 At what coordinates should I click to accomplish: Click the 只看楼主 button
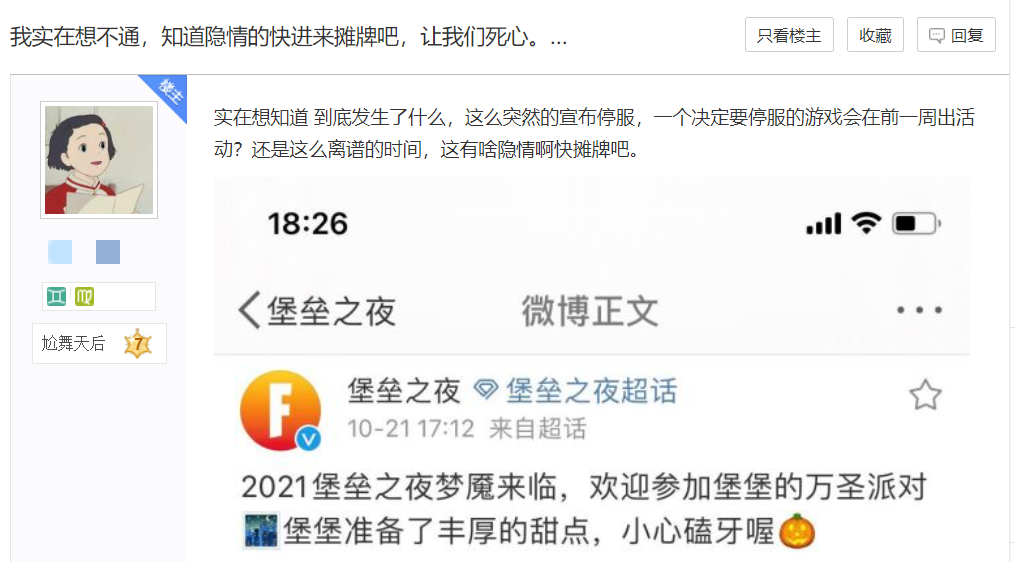tap(789, 35)
